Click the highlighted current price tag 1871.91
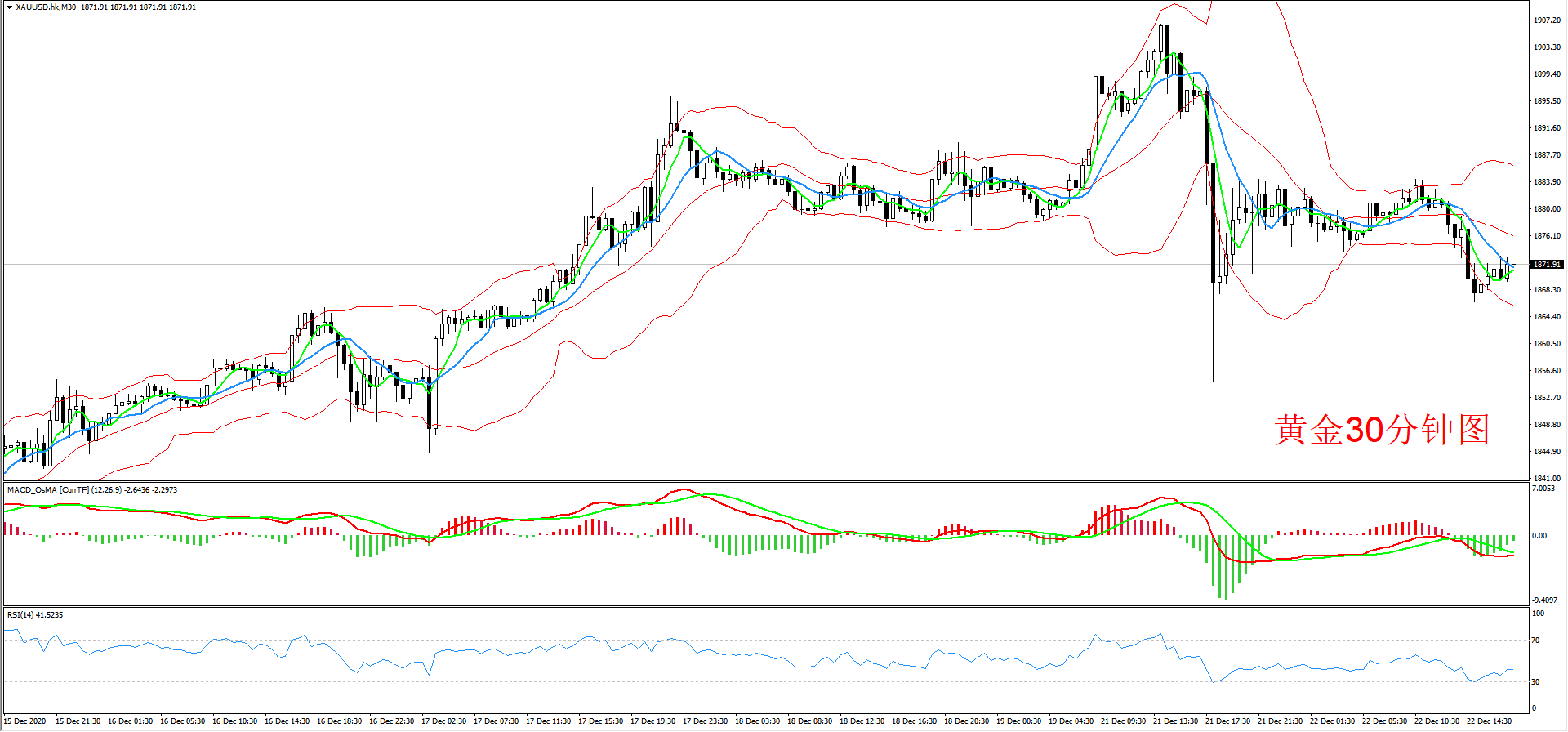 tap(1547, 265)
